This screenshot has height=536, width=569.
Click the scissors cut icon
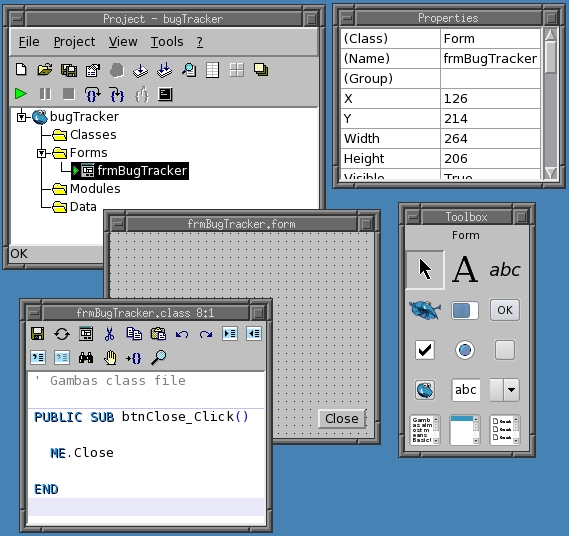click(x=109, y=334)
